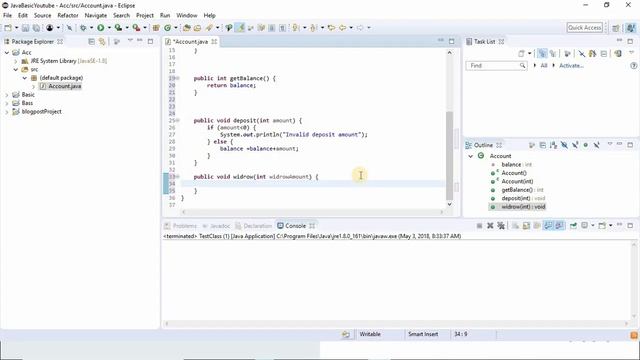Open the Refactor menu

[68, 16]
